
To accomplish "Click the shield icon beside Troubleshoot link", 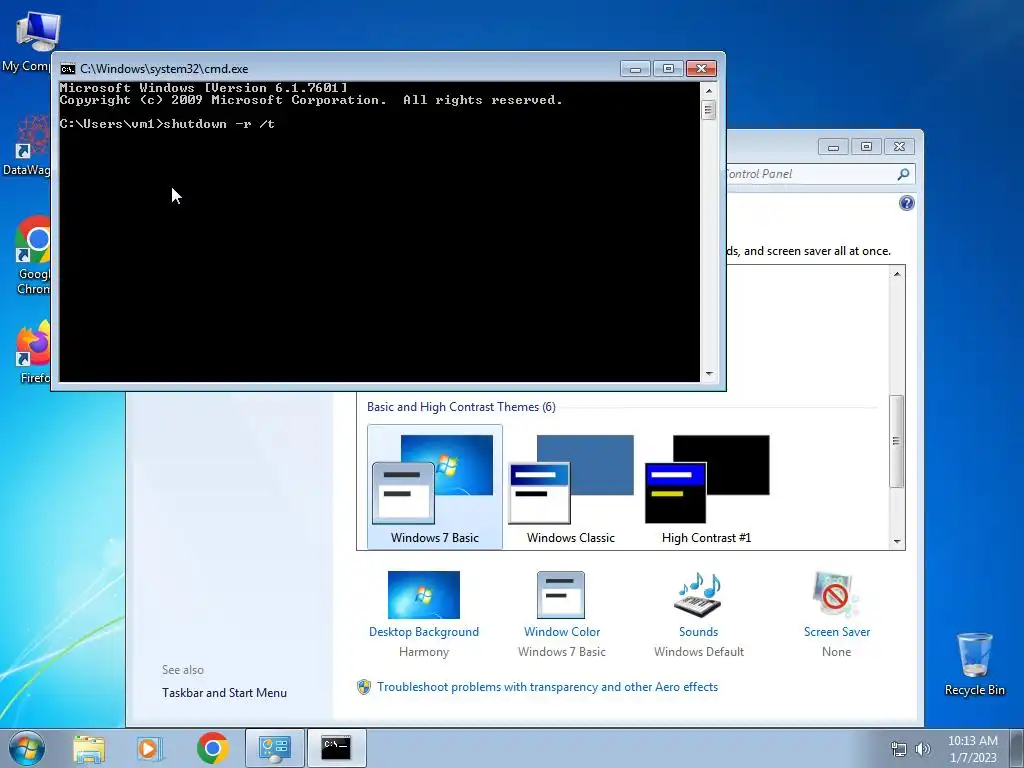I will 364,687.
